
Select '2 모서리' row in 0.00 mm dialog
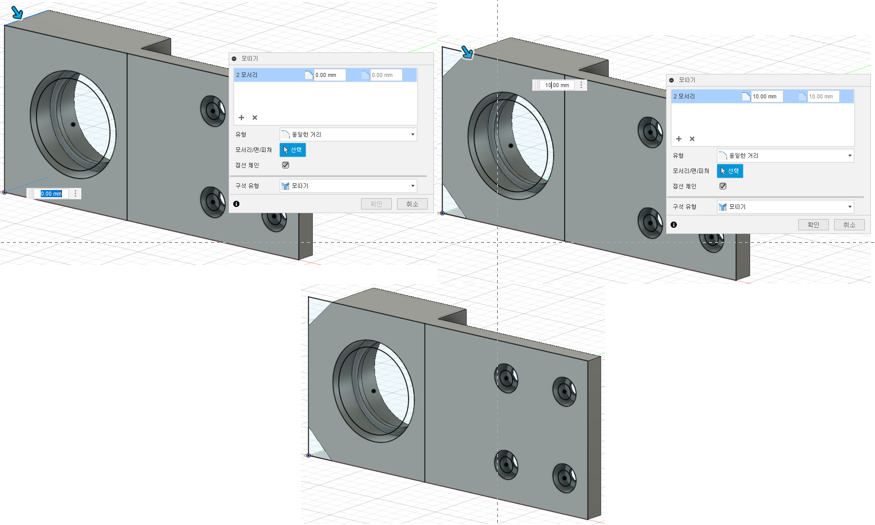click(x=325, y=75)
